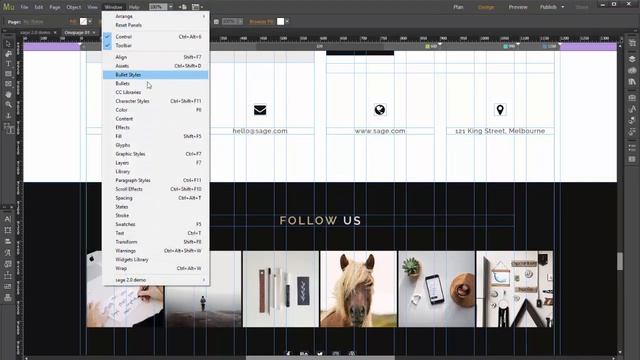Click the Fill color swatch
The height and width of the screenshot is (360, 640).
pyautogui.click(x=83, y=21)
